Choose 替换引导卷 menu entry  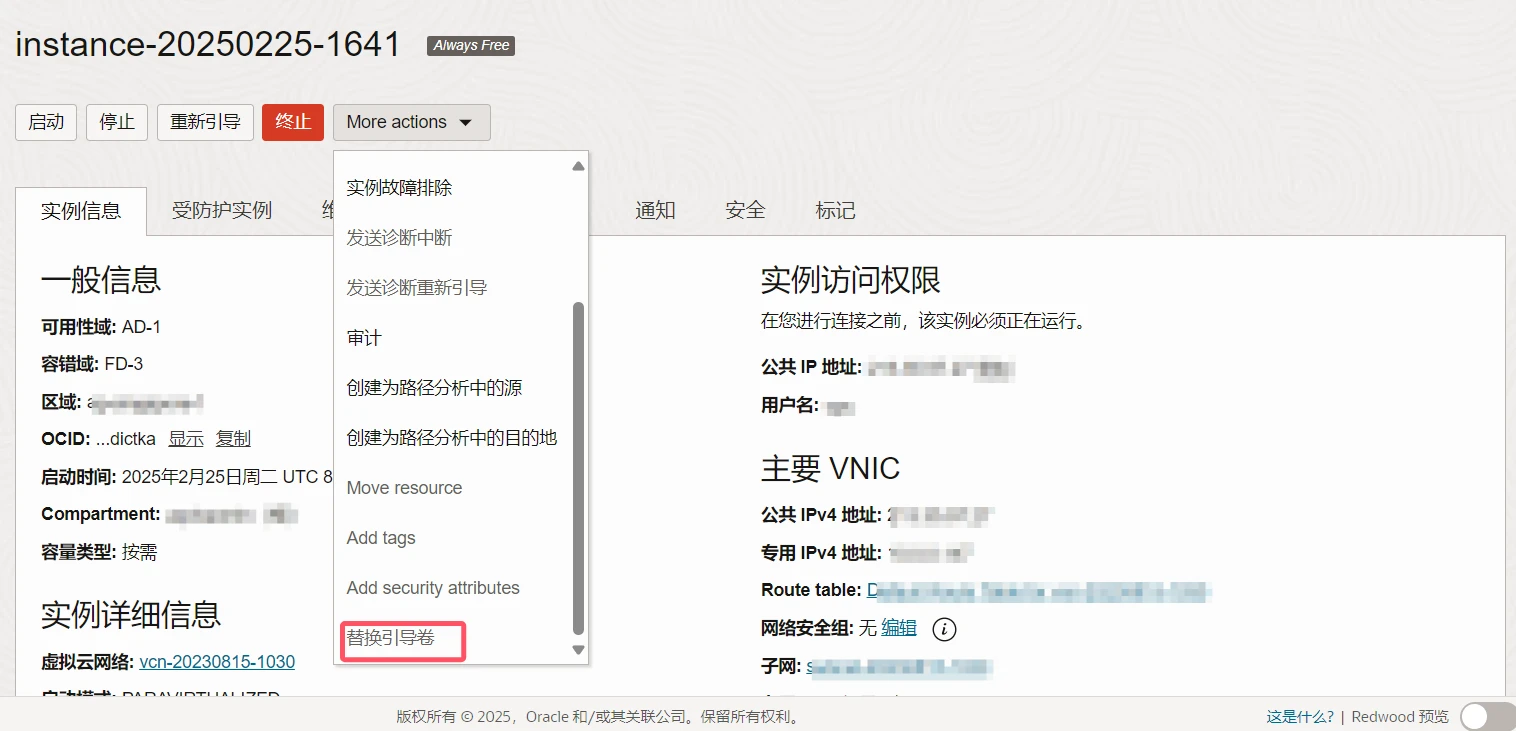click(x=391, y=638)
